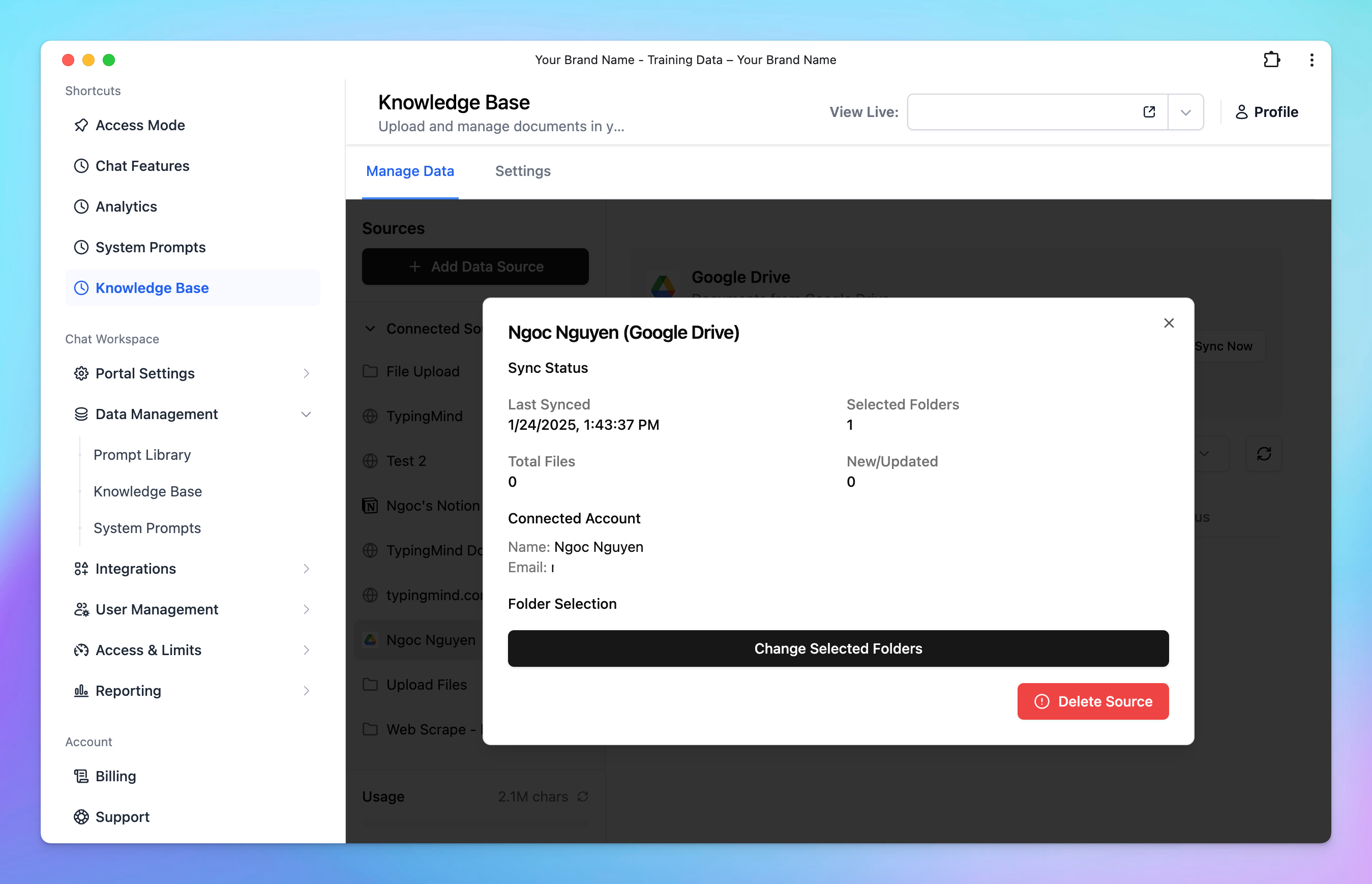Switch to the Manage Data tab
The width and height of the screenshot is (1372, 884).
tap(410, 171)
